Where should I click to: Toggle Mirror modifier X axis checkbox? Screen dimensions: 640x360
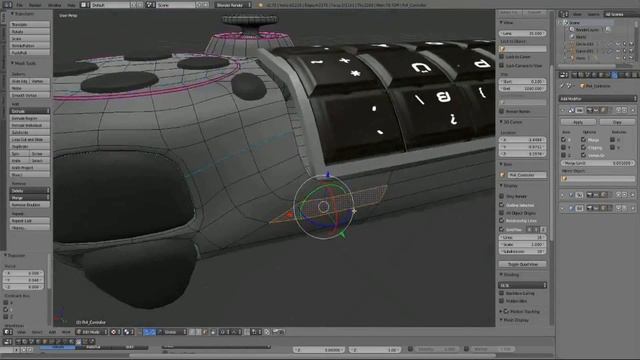point(563,140)
